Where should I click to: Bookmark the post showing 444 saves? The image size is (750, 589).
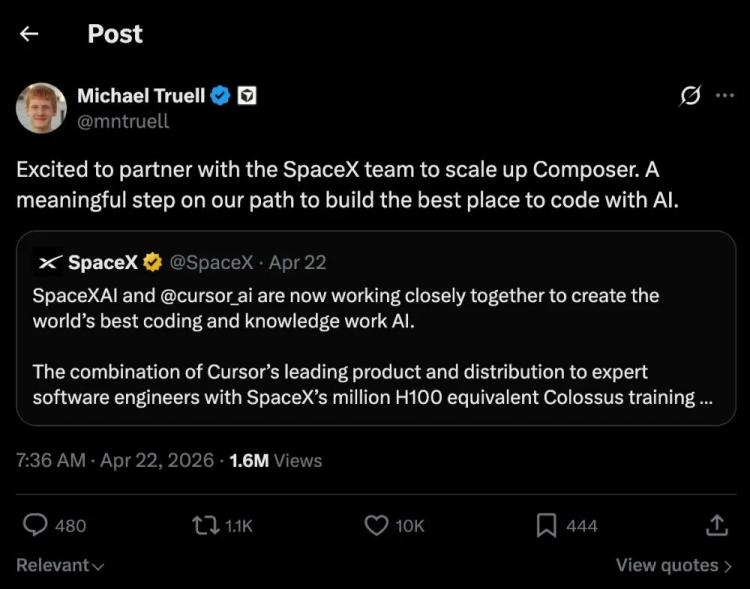[546, 525]
